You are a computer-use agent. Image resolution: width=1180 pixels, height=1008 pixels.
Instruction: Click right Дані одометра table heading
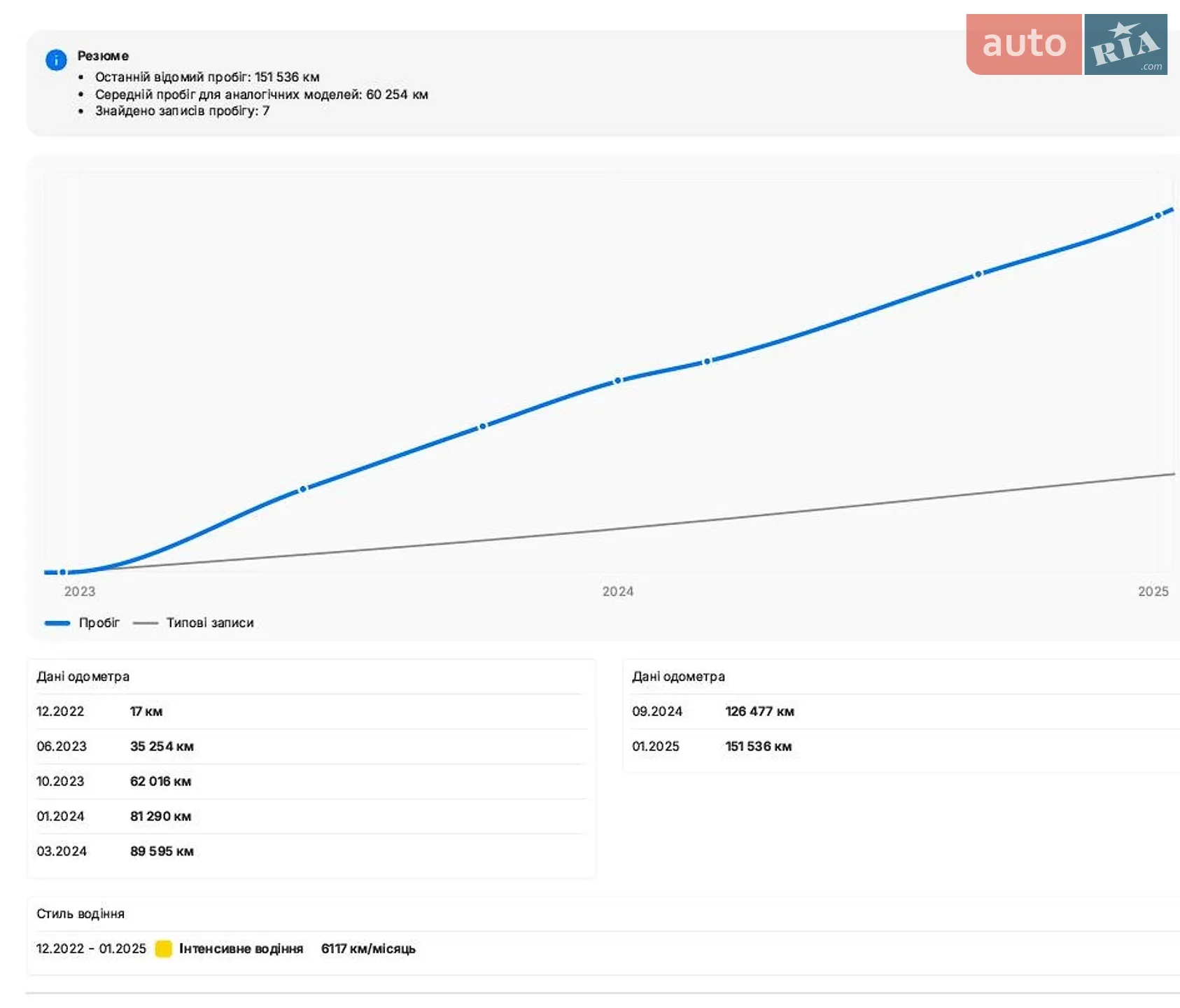tap(678, 676)
